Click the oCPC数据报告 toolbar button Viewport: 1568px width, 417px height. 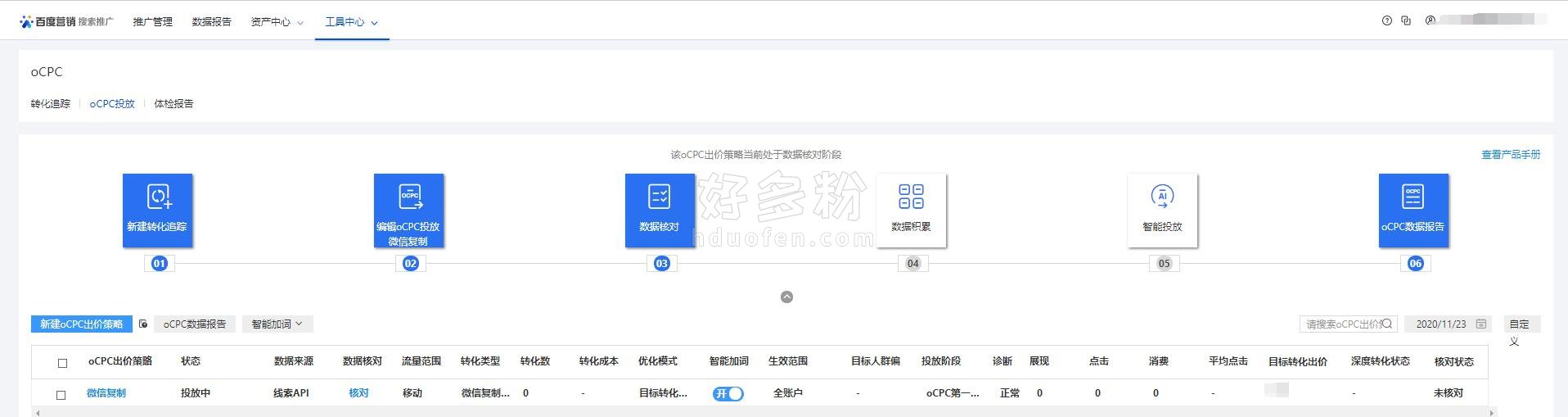(x=195, y=324)
